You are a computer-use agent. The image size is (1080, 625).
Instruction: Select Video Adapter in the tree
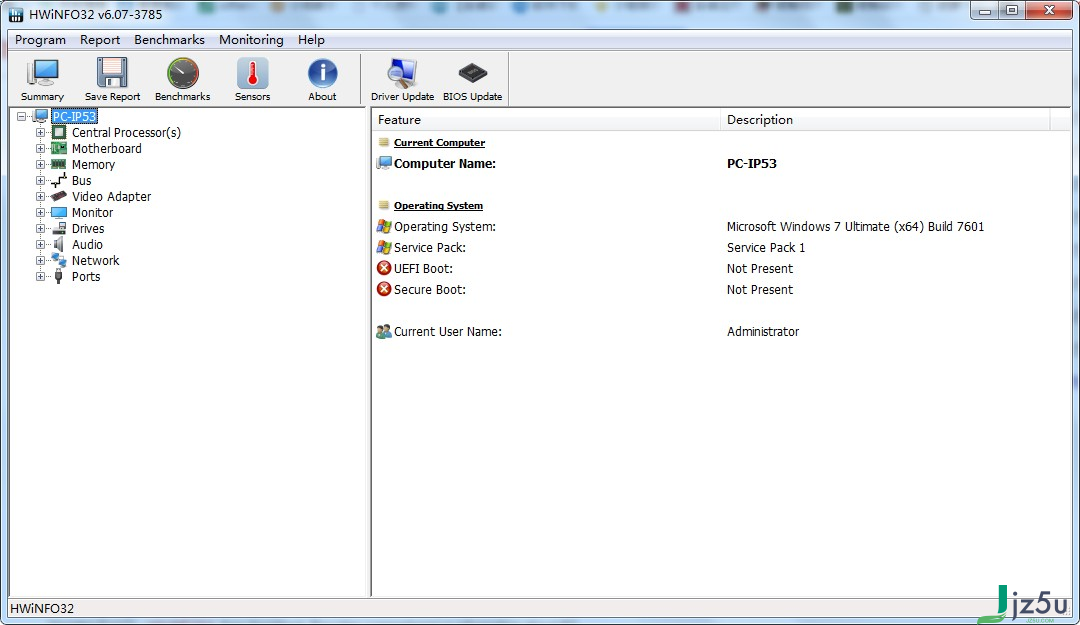(x=112, y=196)
